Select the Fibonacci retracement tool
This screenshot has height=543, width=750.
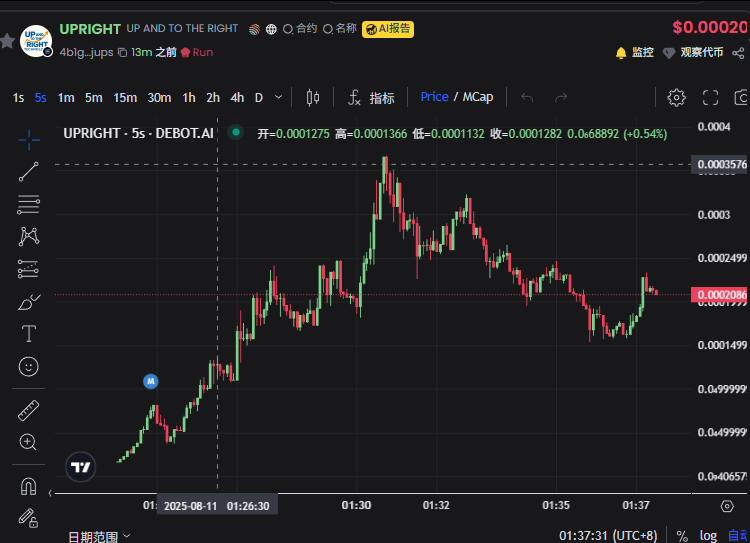[29, 204]
